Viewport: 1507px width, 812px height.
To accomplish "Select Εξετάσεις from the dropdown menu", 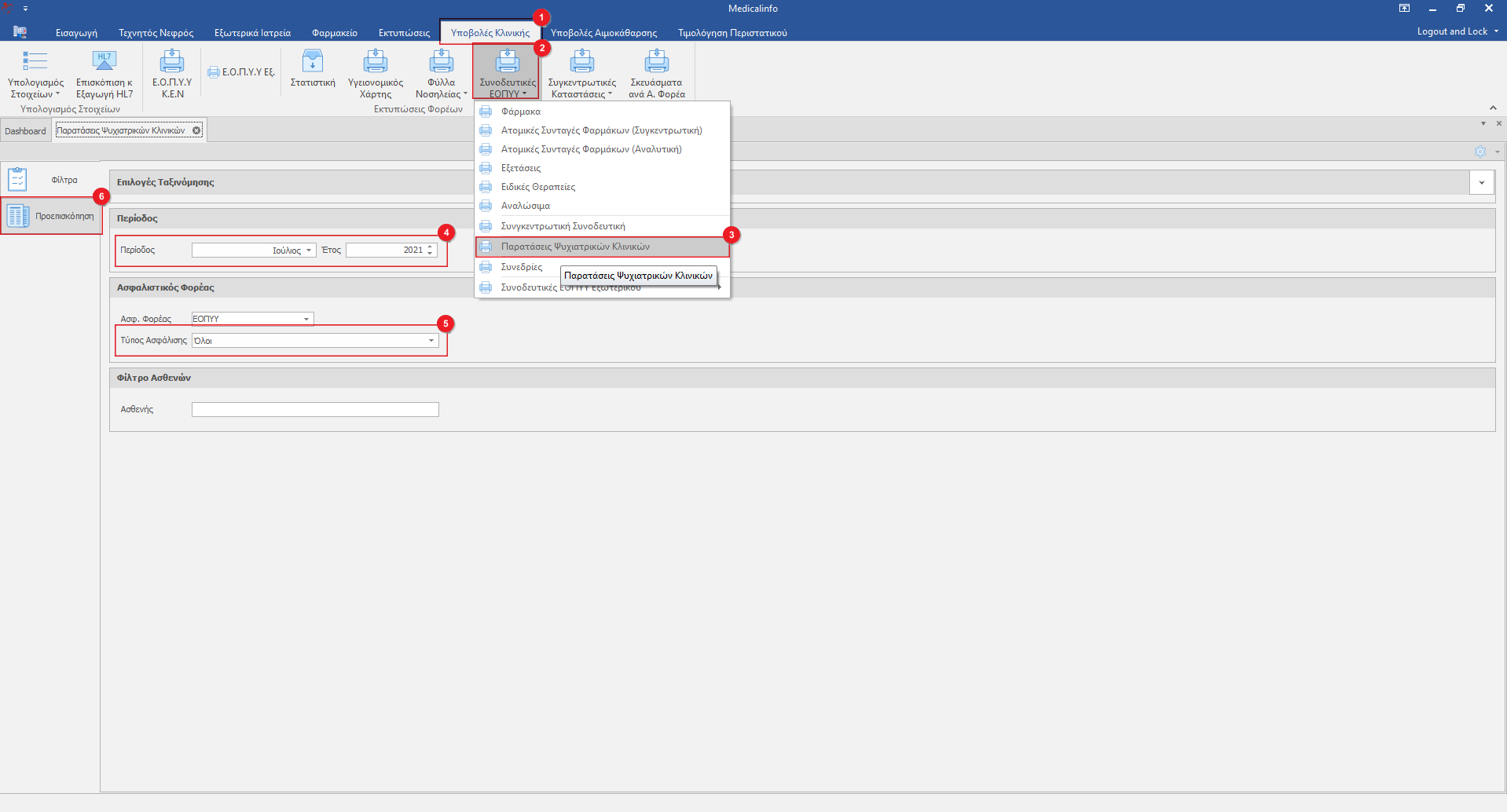I will pyautogui.click(x=521, y=168).
